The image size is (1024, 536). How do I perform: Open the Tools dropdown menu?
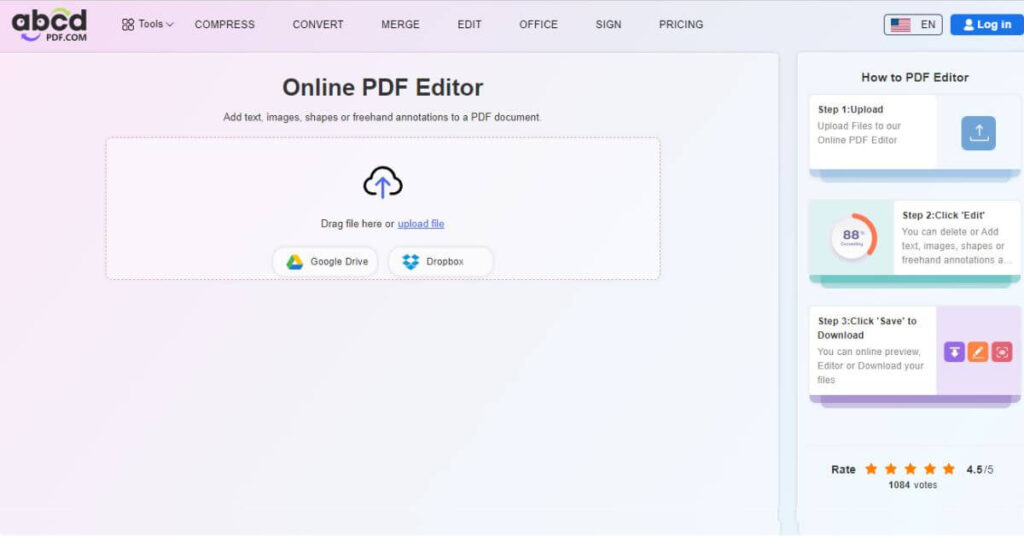tap(147, 24)
